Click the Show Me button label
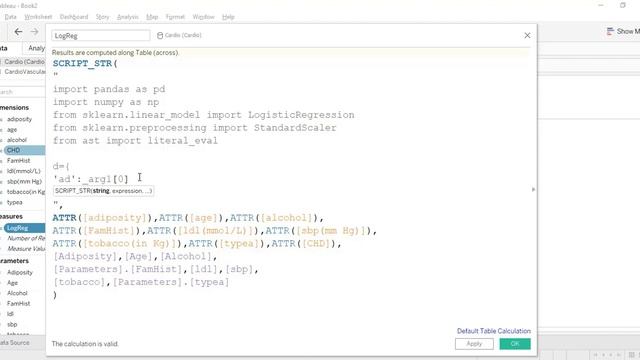The image size is (640, 360). pyautogui.click(x=628, y=31)
